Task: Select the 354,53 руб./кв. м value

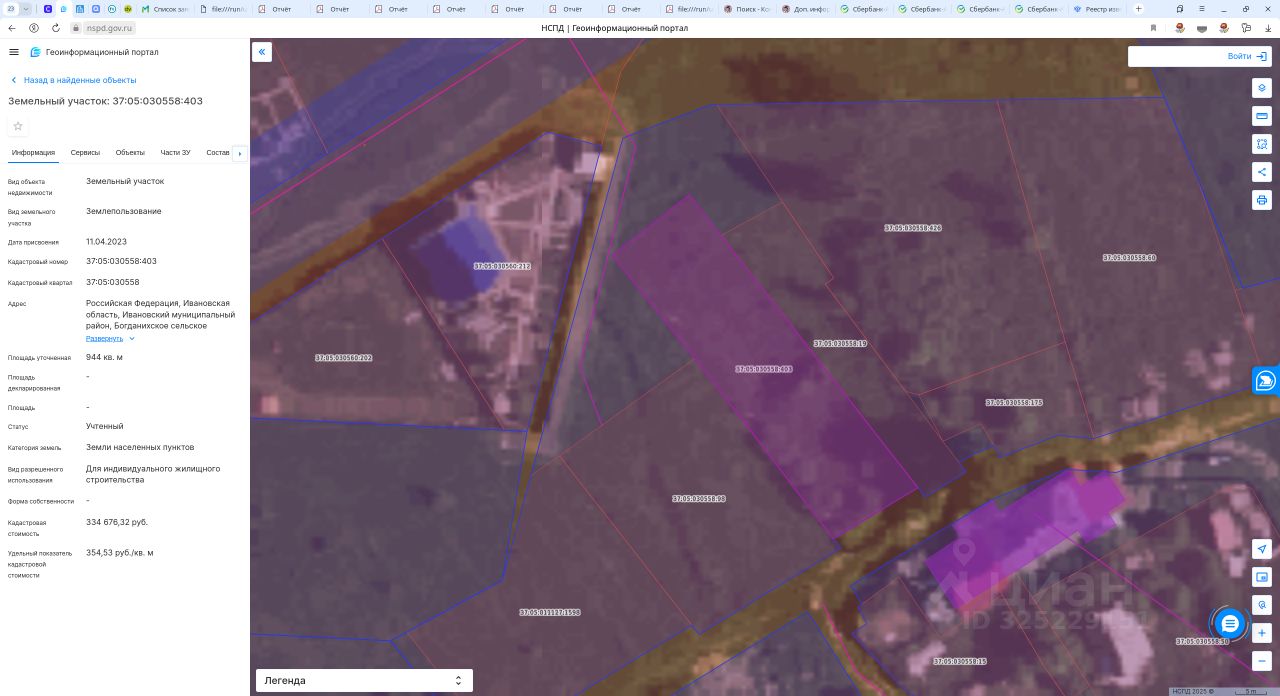Action: click(120, 552)
